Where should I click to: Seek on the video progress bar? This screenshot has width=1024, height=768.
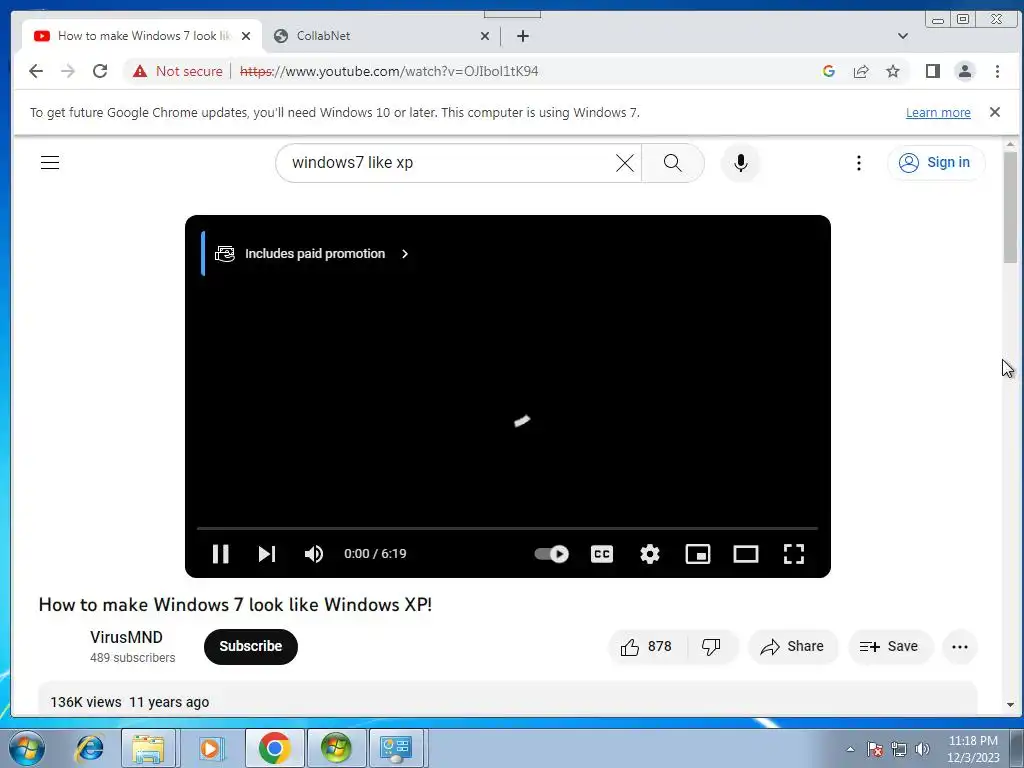[x=507, y=528]
